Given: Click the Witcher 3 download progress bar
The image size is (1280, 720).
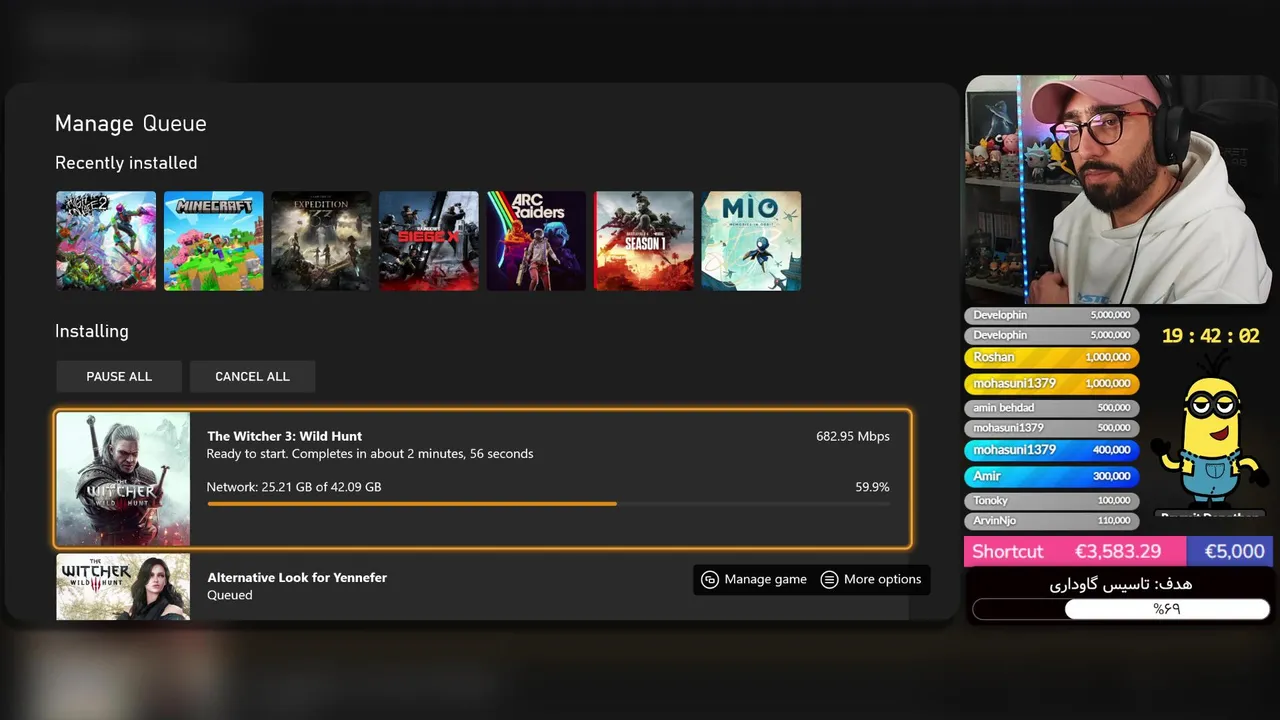Looking at the screenshot, I should coord(548,504).
